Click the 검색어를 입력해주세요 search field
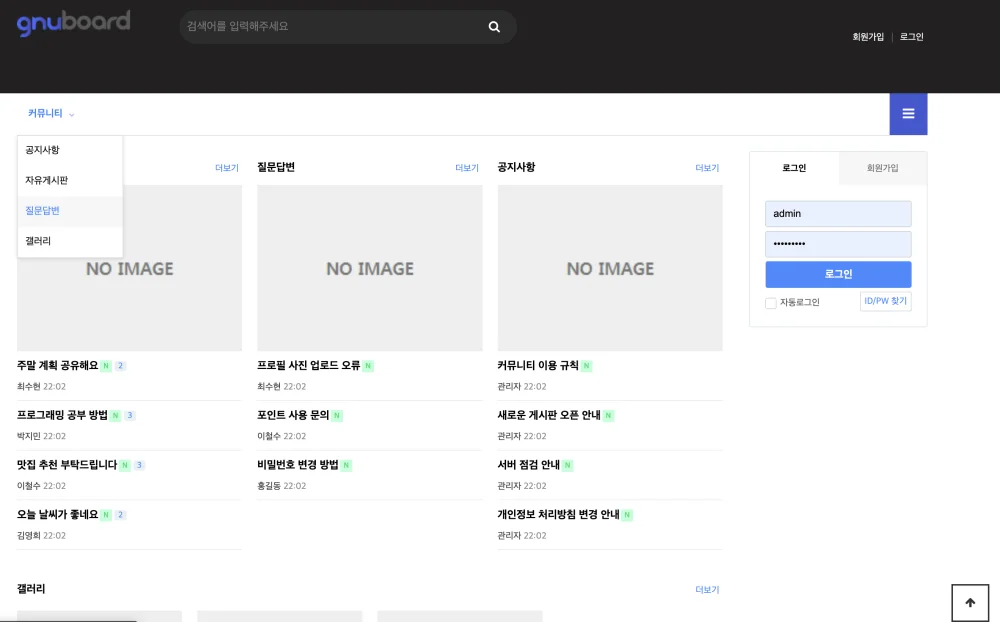The width and height of the screenshot is (1000, 622). pyautogui.click(x=332, y=27)
